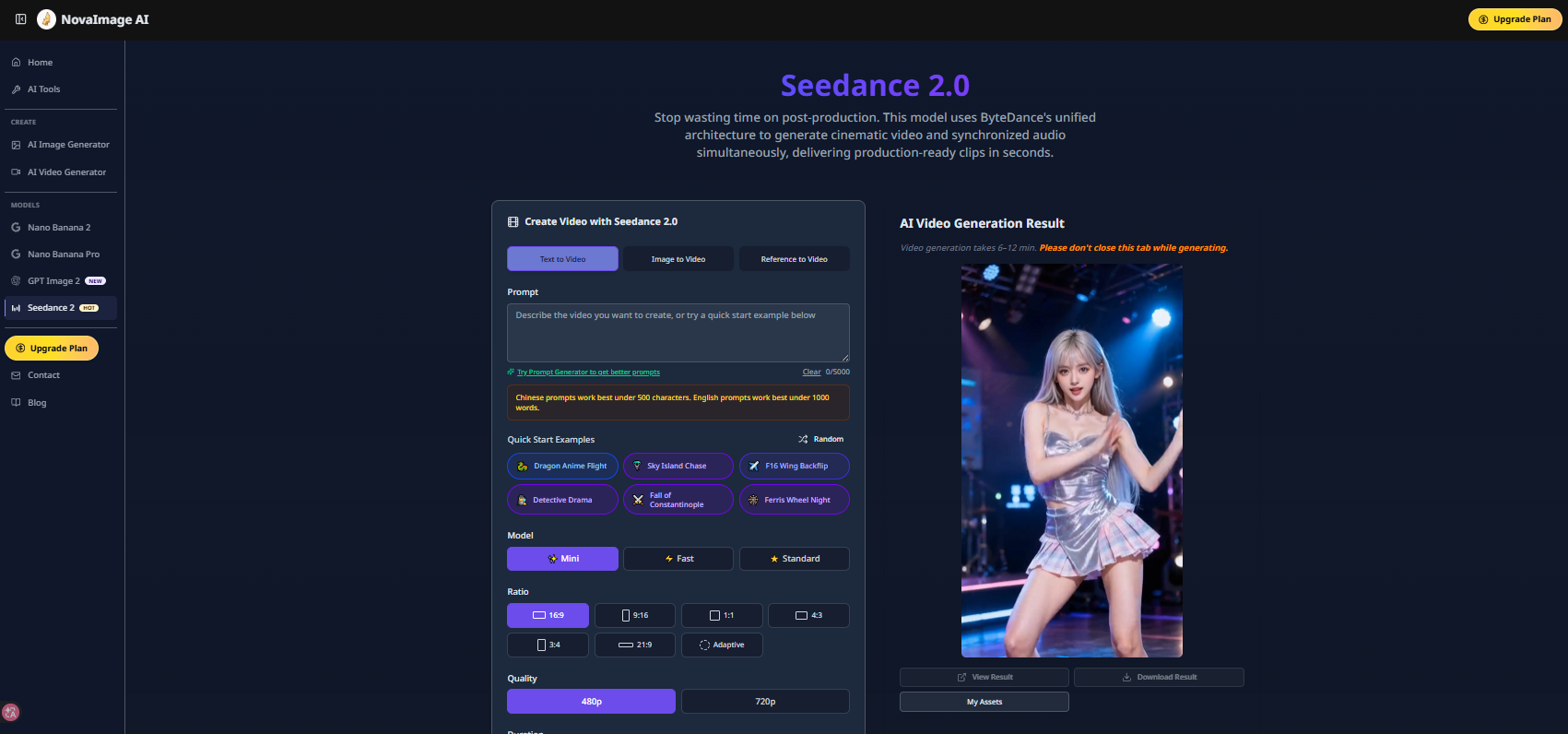Image resolution: width=1568 pixels, height=734 pixels.
Task: Select the Adaptive ratio option
Action: pyautogui.click(x=722, y=645)
